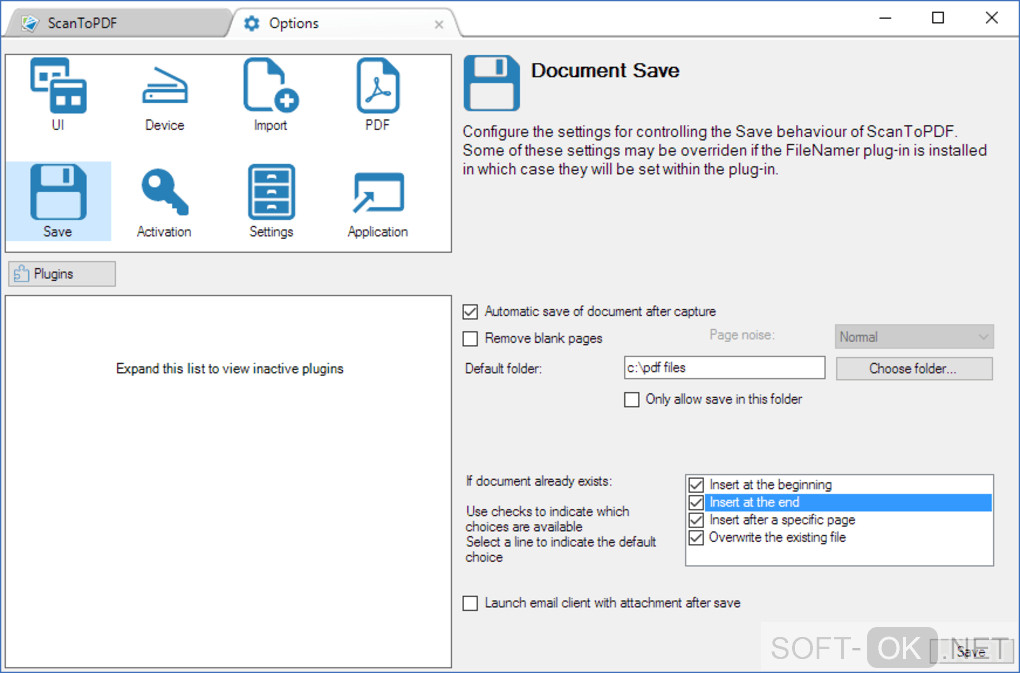Enable Launch email client after save
The height and width of the screenshot is (673, 1020).
tap(470, 603)
